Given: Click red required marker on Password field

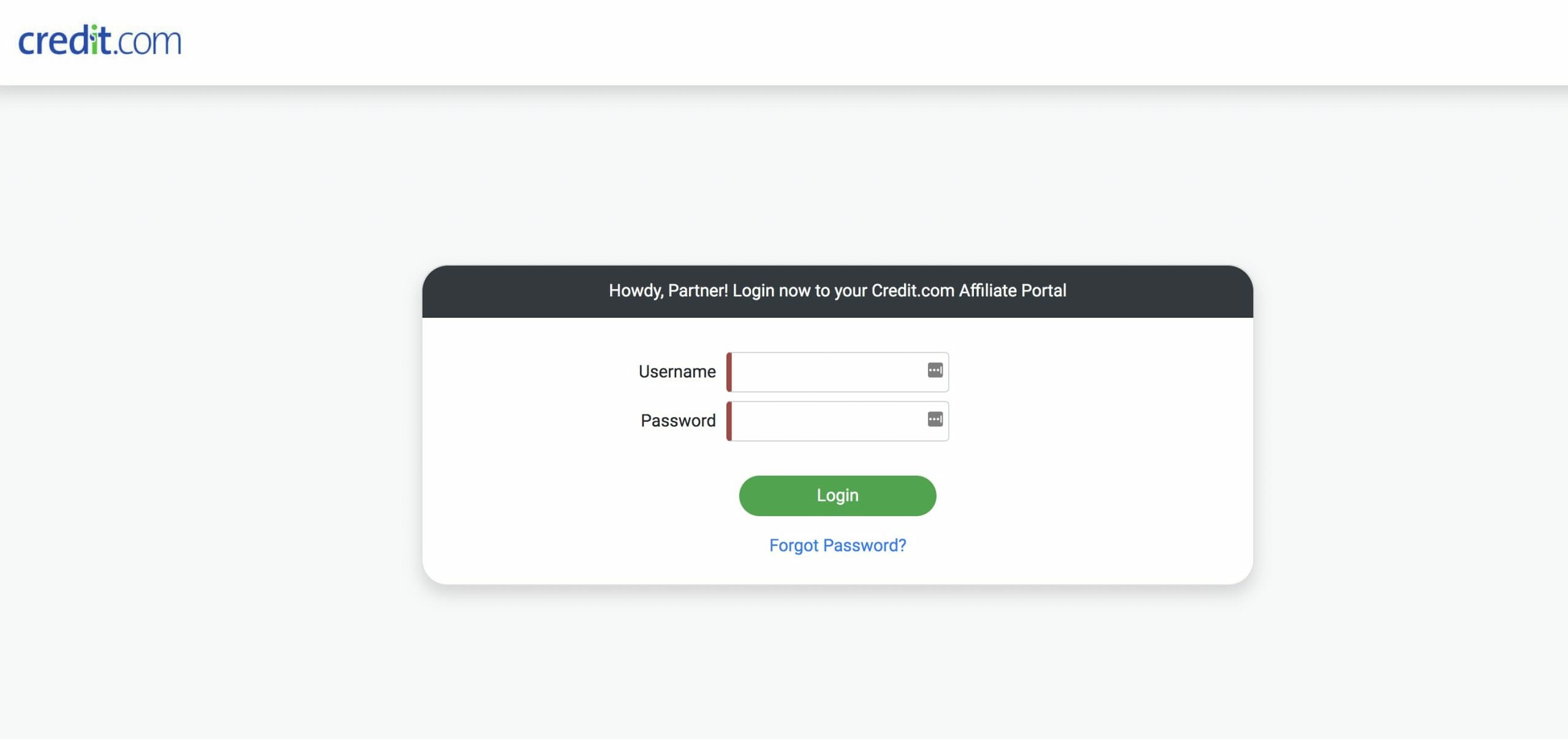Looking at the screenshot, I should coord(729,421).
